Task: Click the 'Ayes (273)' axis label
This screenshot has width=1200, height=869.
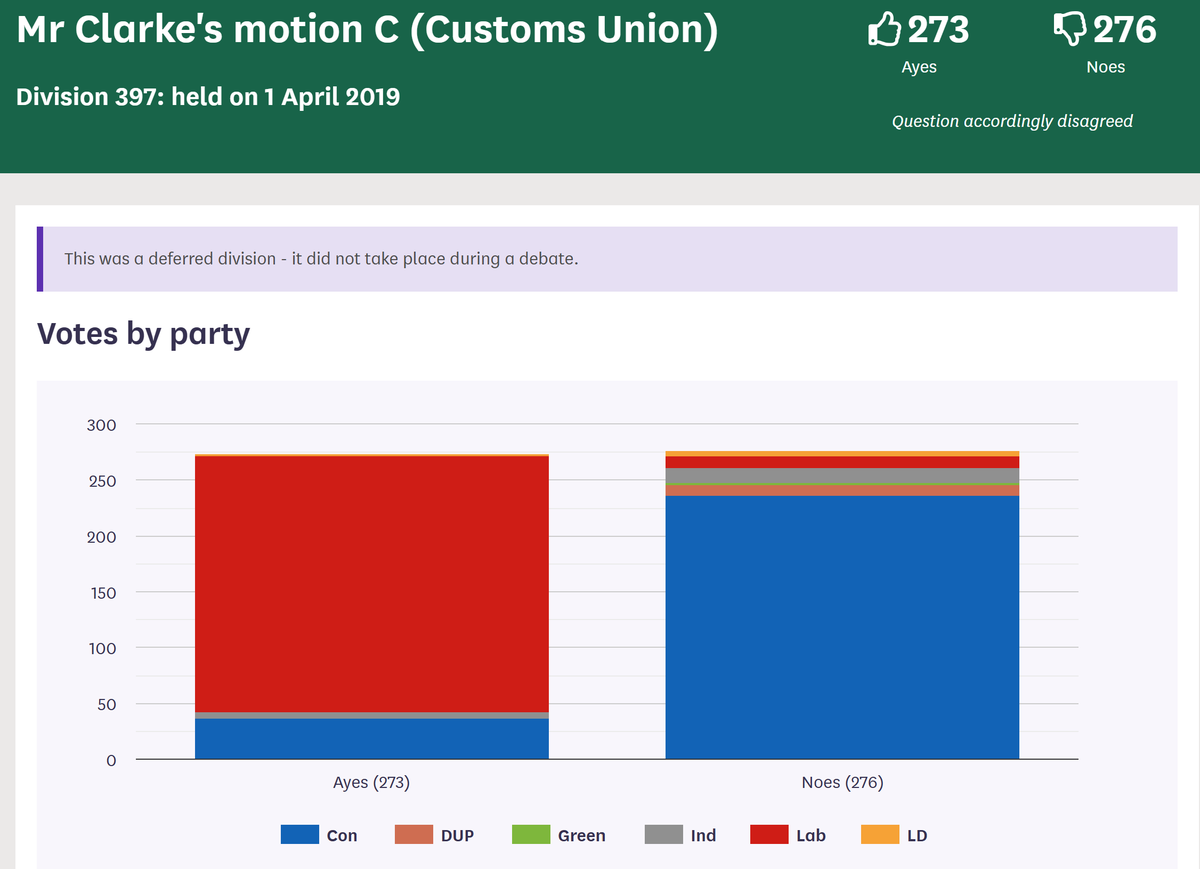Action: 372,782
